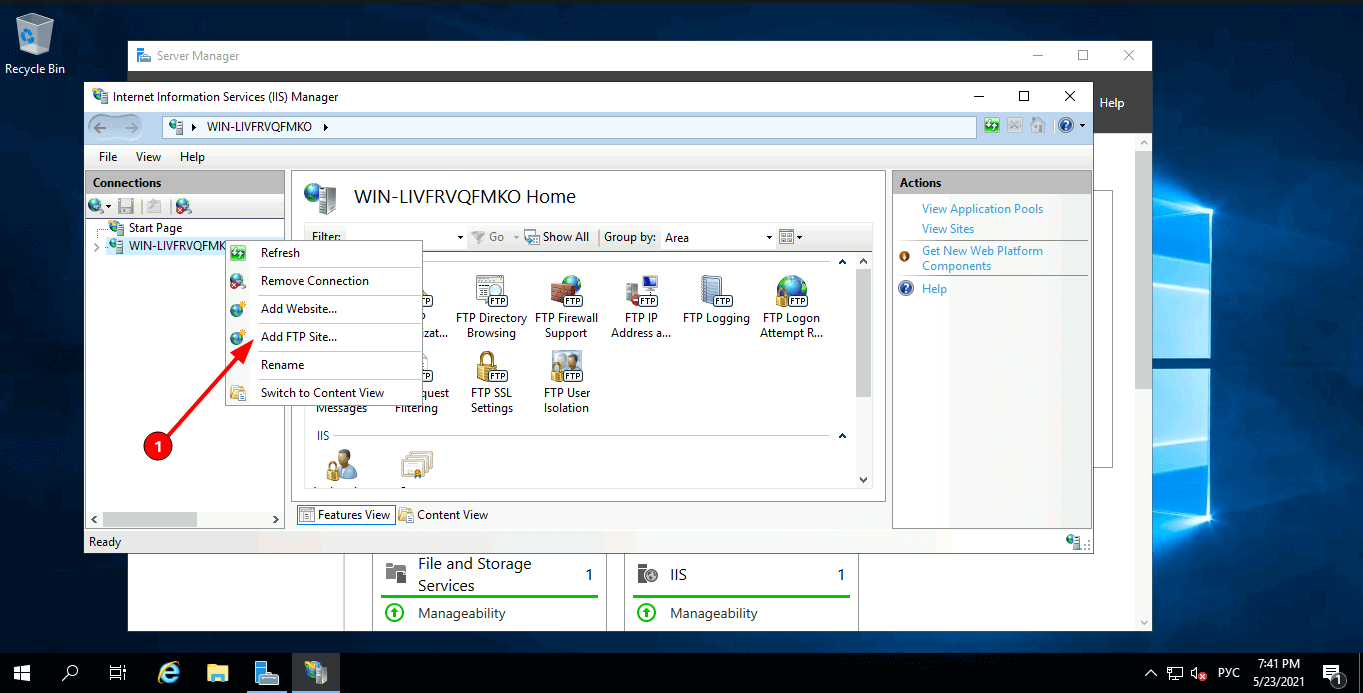This screenshot has height=693, width=1363.
Task: Open FTP User Isolation feature
Action: [x=566, y=382]
